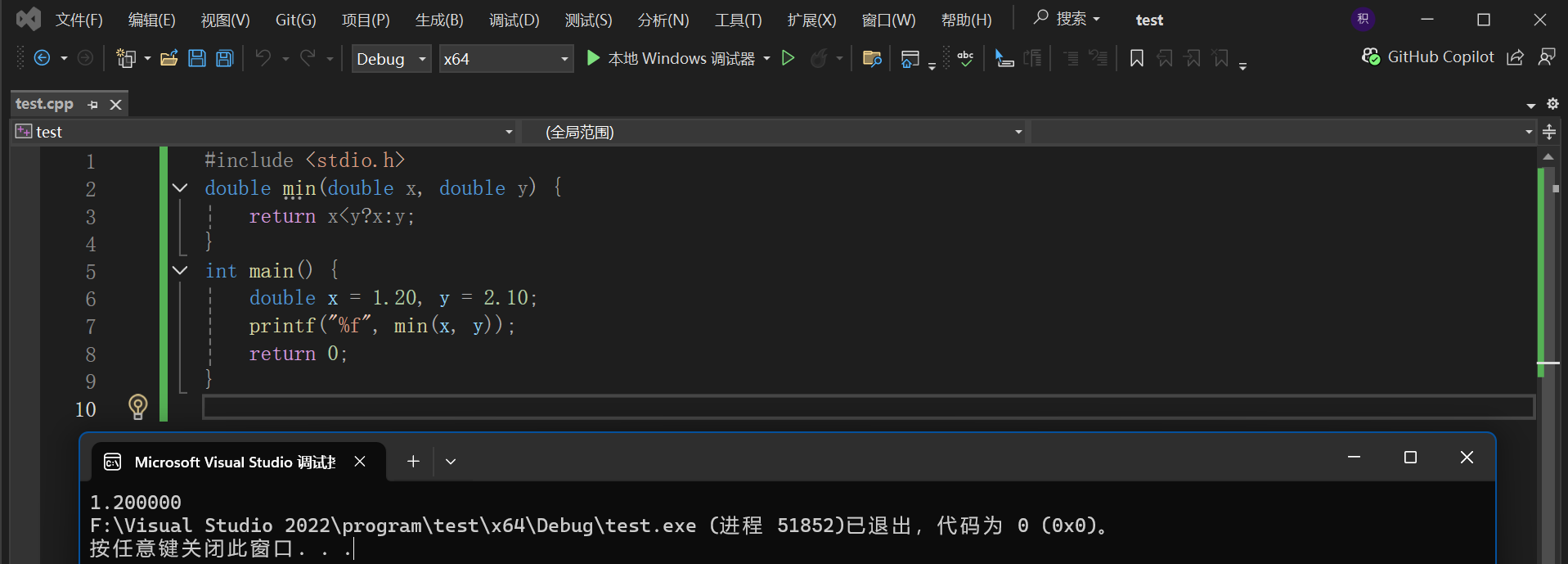Open the 工具(T) menu

739,20
